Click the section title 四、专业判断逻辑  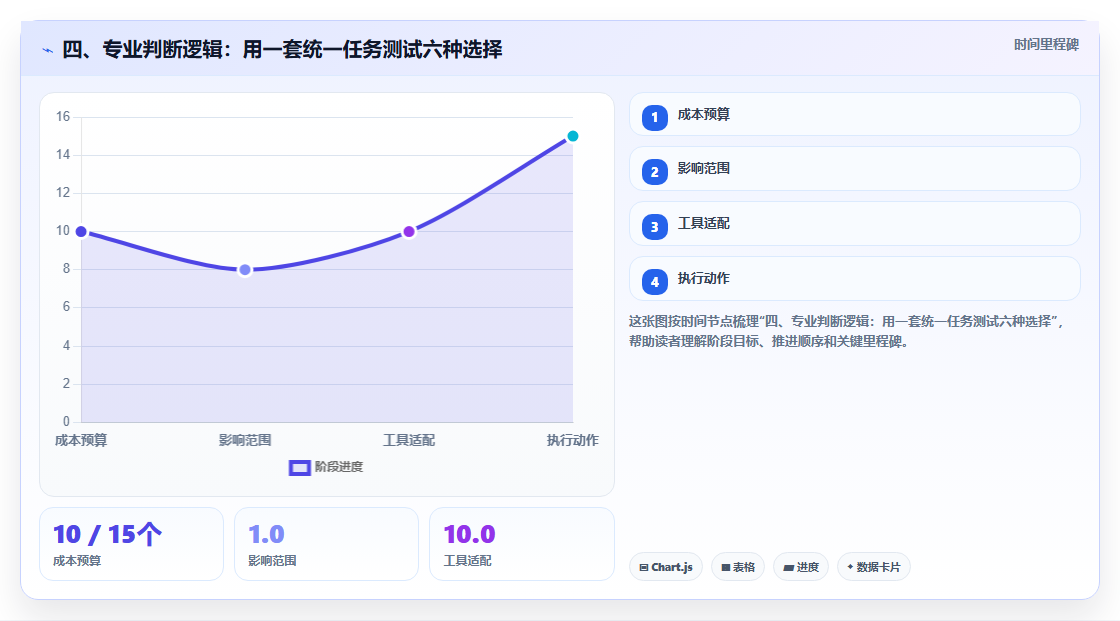click(282, 49)
